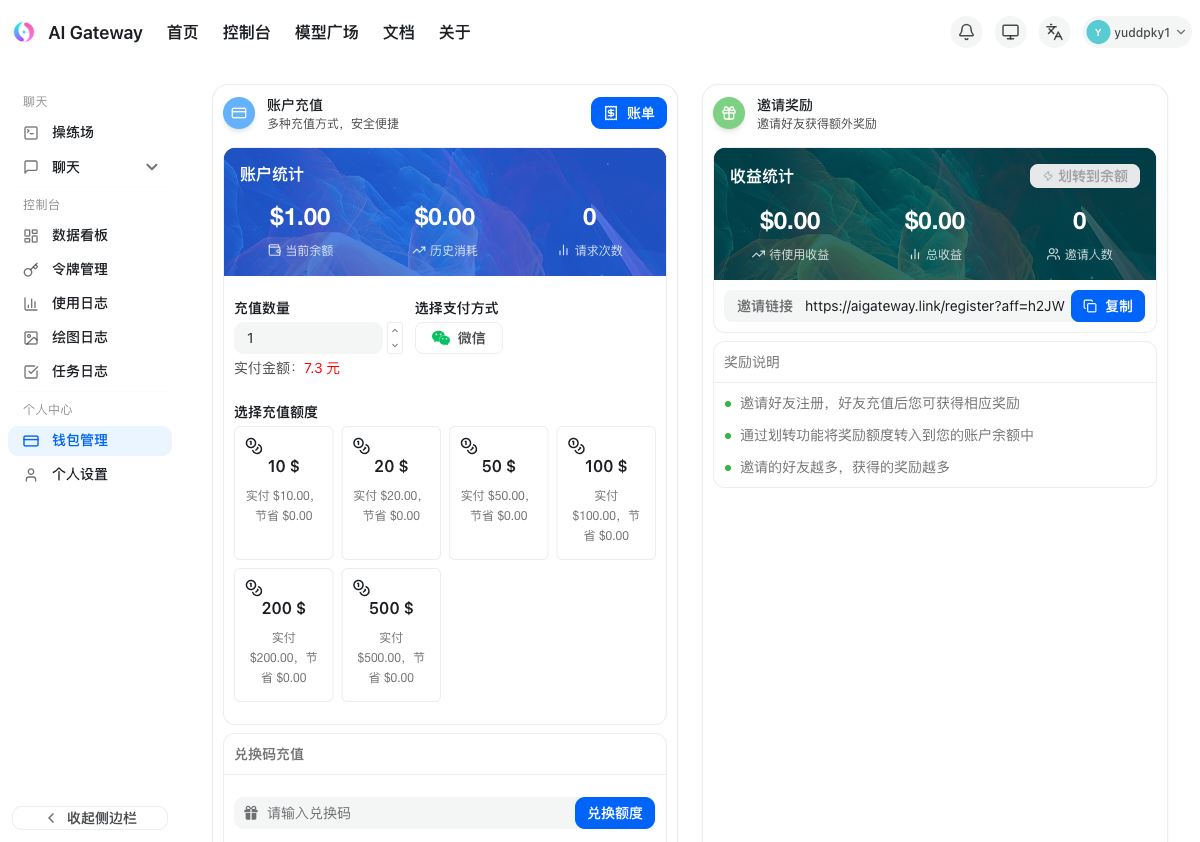Open 关于 in top navigation

click(x=455, y=32)
